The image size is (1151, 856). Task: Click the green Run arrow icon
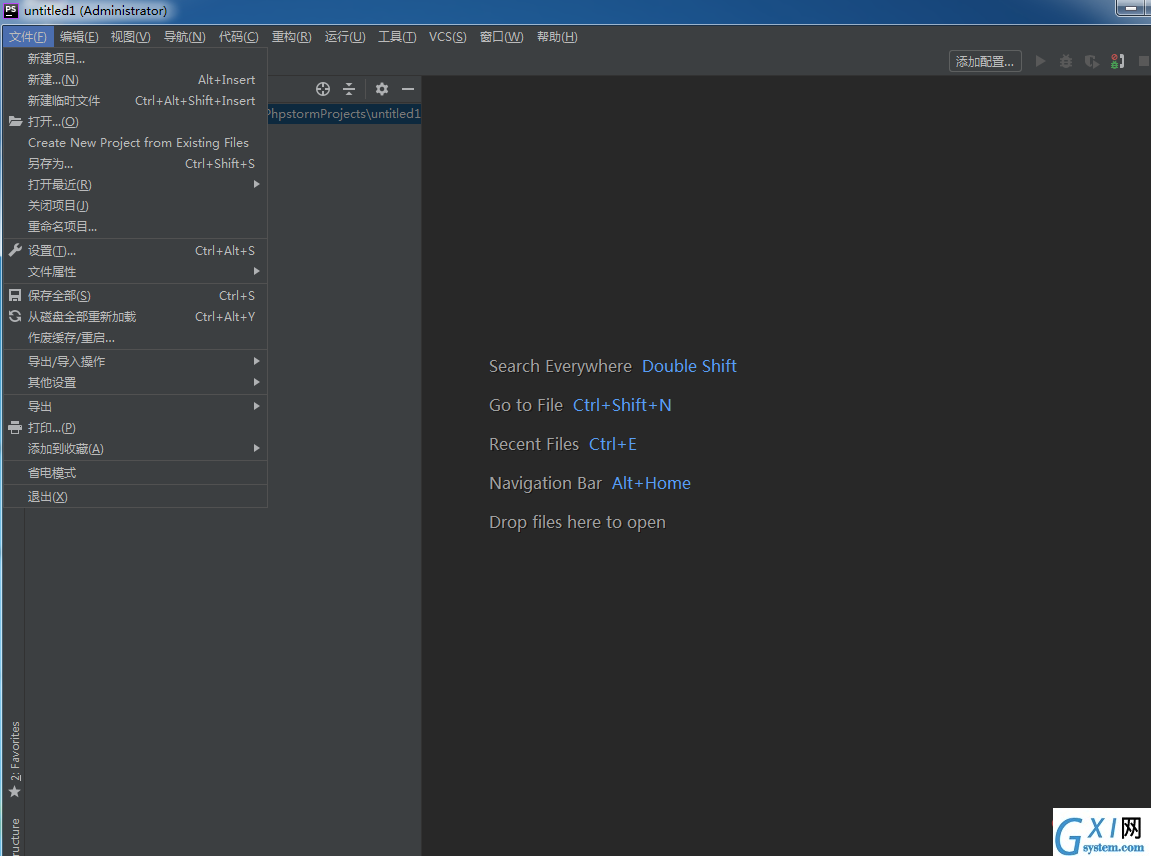(x=1040, y=61)
